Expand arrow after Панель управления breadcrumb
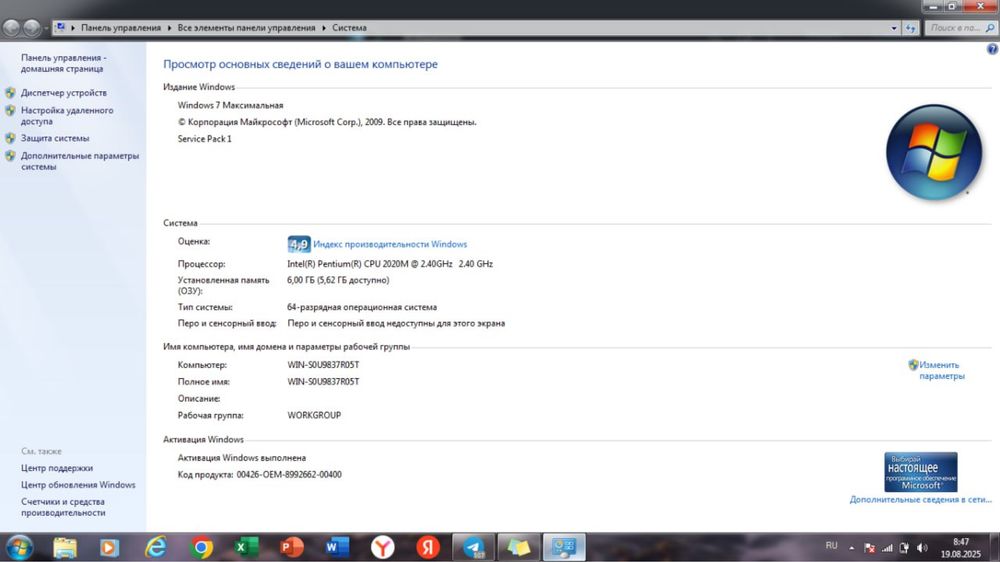The image size is (1000, 562). tap(170, 28)
